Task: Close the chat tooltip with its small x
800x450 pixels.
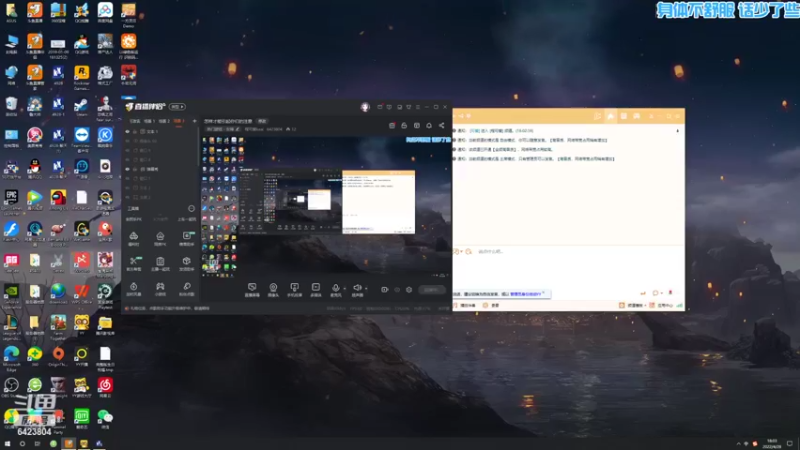Action: tap(544, 293)
